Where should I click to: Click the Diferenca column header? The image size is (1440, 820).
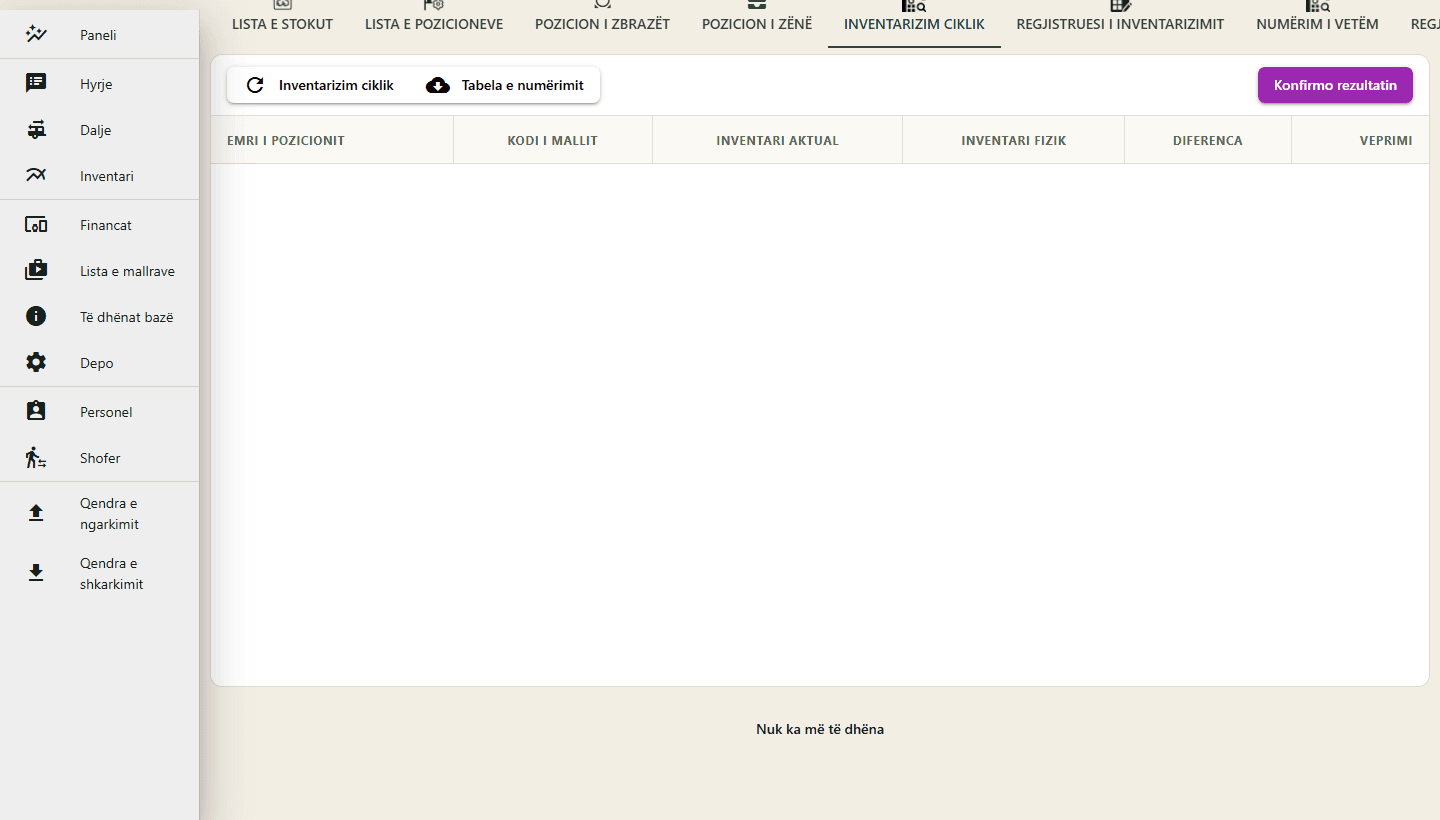pyautogui.click(x=1208, y=140)
